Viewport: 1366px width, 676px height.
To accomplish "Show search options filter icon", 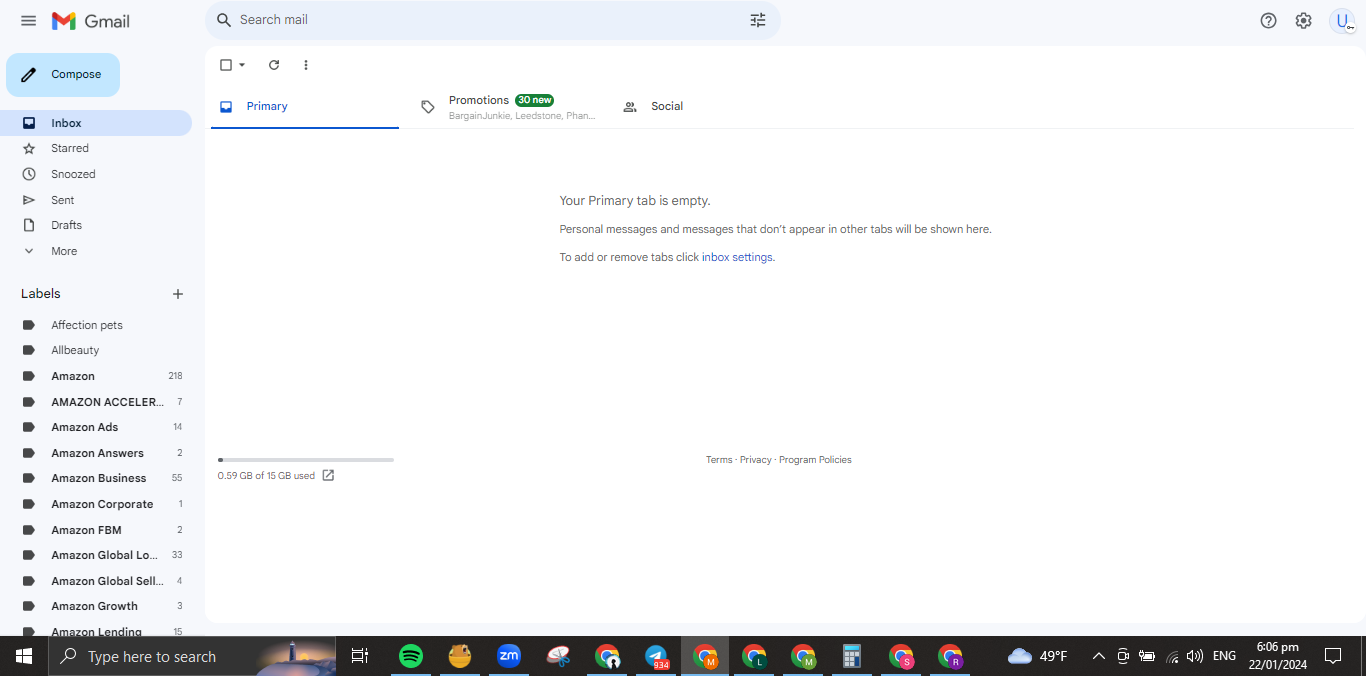I will click(x=758, y=20).
